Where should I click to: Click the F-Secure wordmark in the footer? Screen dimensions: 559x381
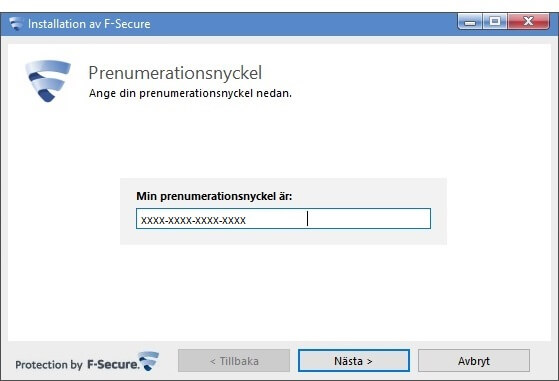pos(113,364)
